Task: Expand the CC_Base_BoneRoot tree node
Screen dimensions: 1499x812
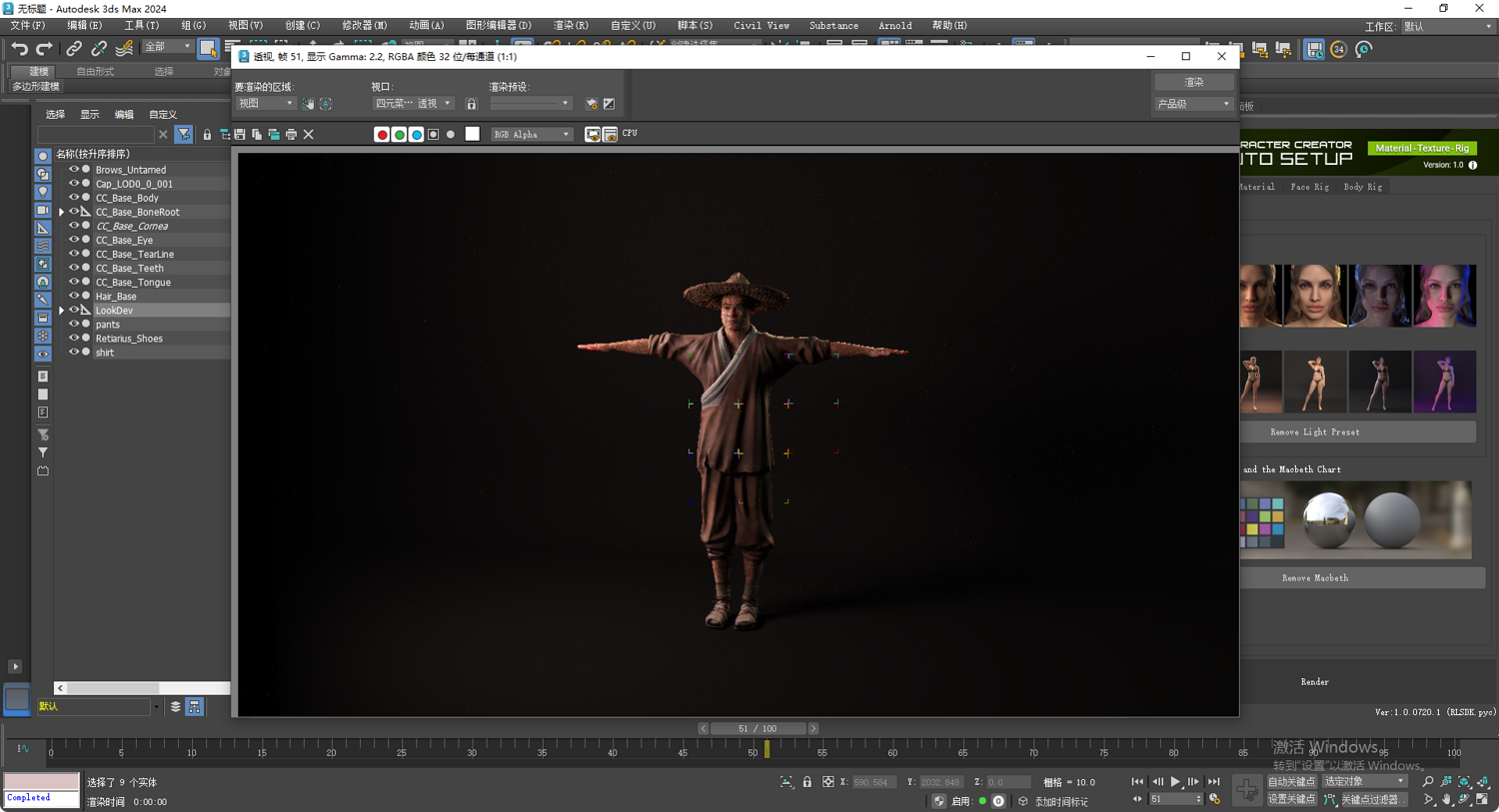Action: [x=61, y=212]
